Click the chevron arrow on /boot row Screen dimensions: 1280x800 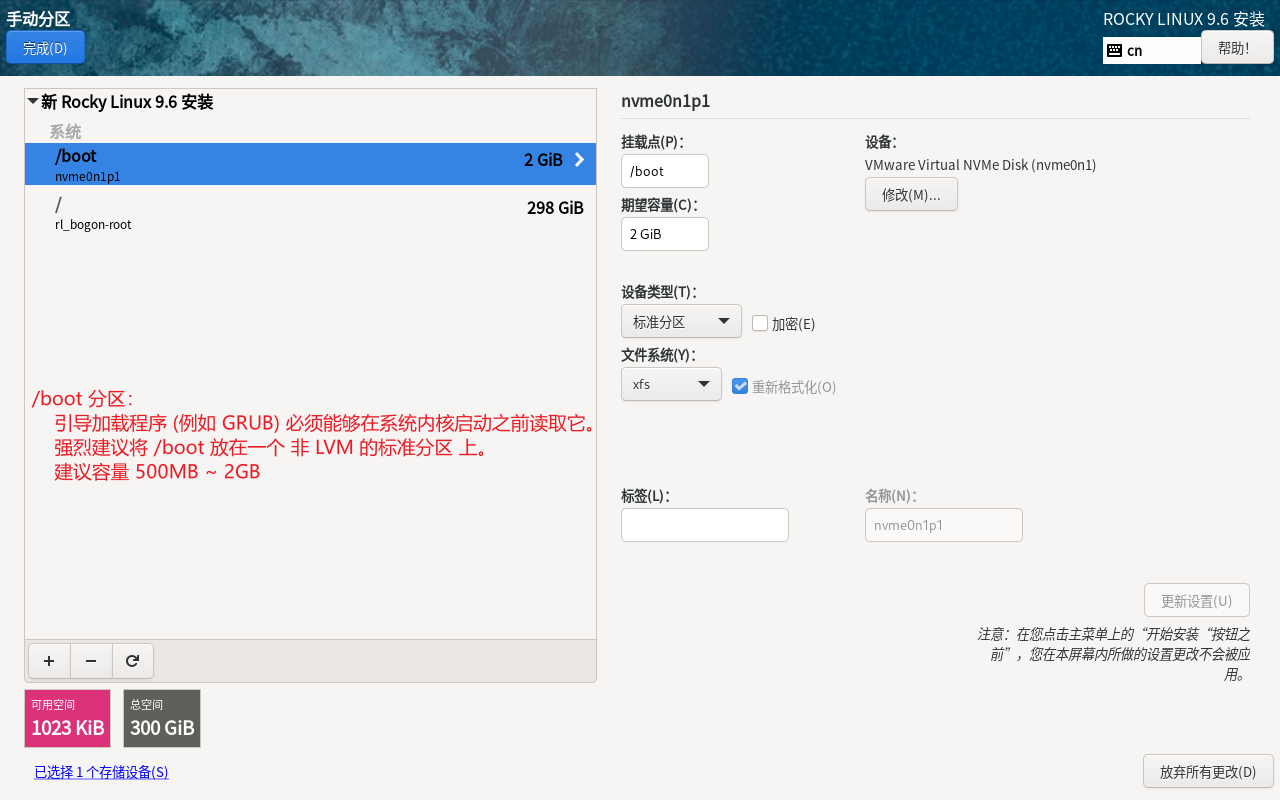point(579,160)
